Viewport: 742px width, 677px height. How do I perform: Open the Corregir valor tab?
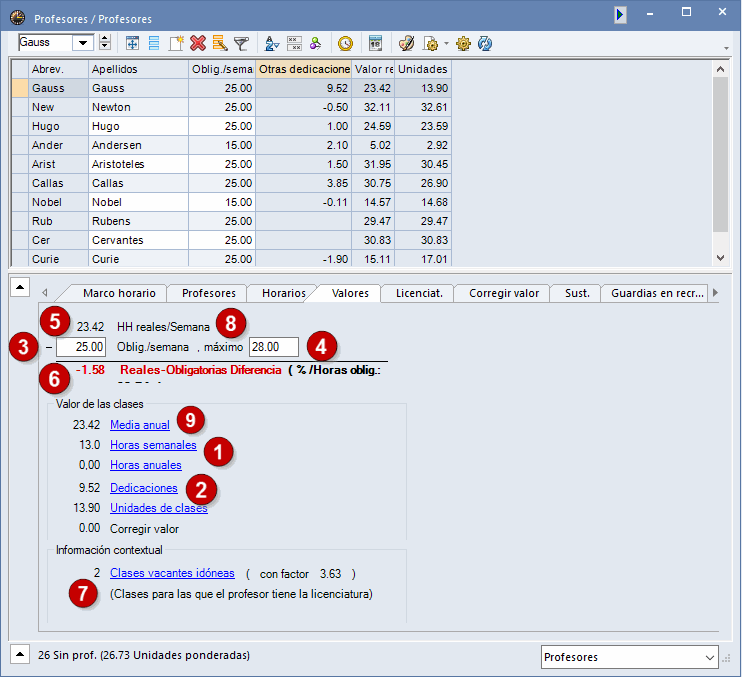tap(504, 293)
